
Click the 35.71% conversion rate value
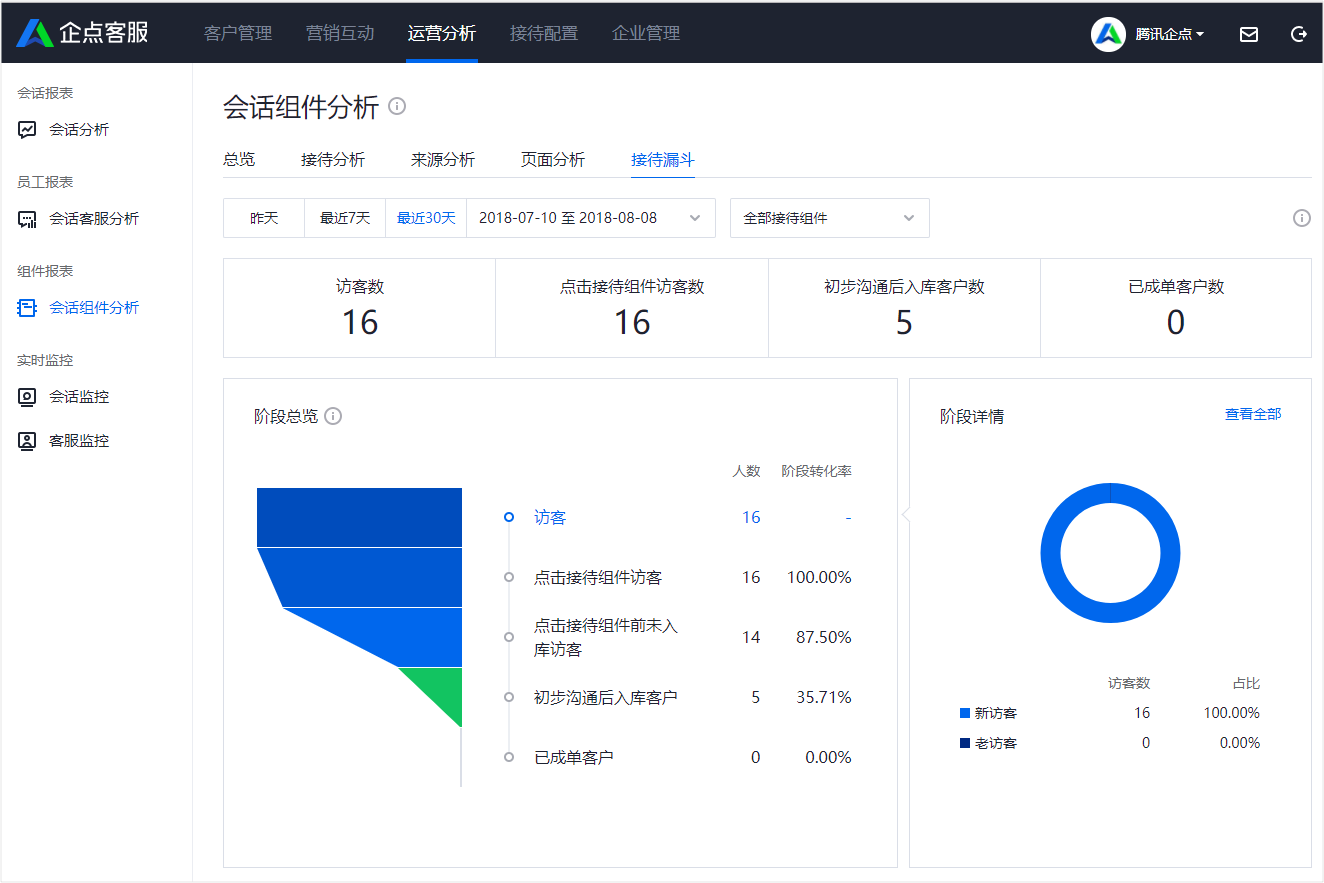click(824, 698)
